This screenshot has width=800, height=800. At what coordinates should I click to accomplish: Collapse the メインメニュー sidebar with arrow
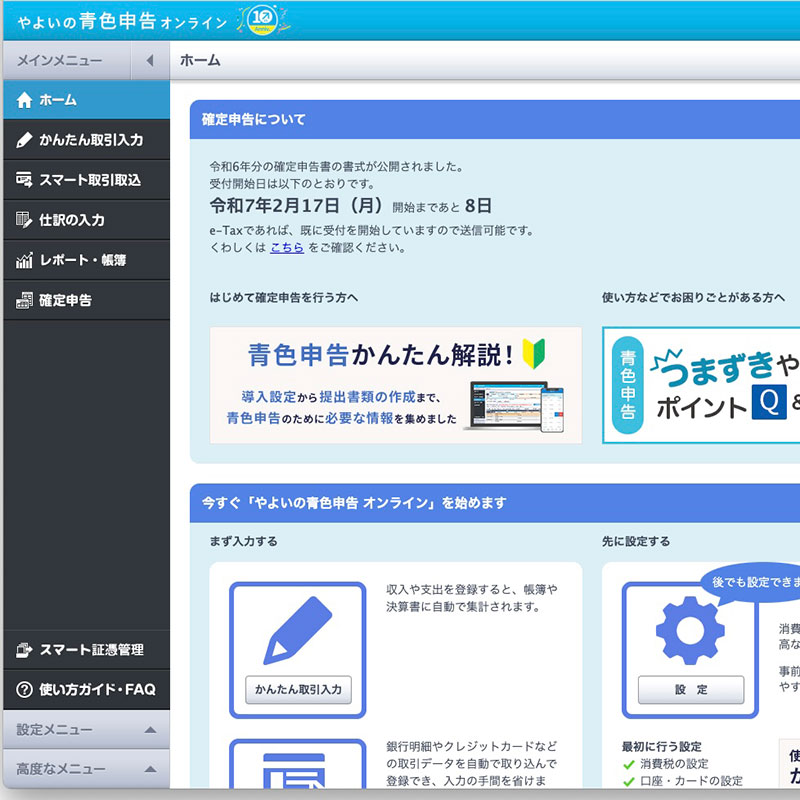tap(150, 61)
